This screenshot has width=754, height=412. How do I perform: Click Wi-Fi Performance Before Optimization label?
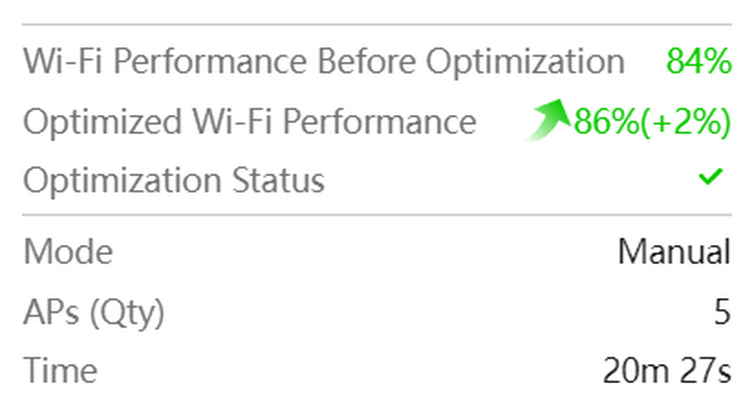(x=324, y=62)
